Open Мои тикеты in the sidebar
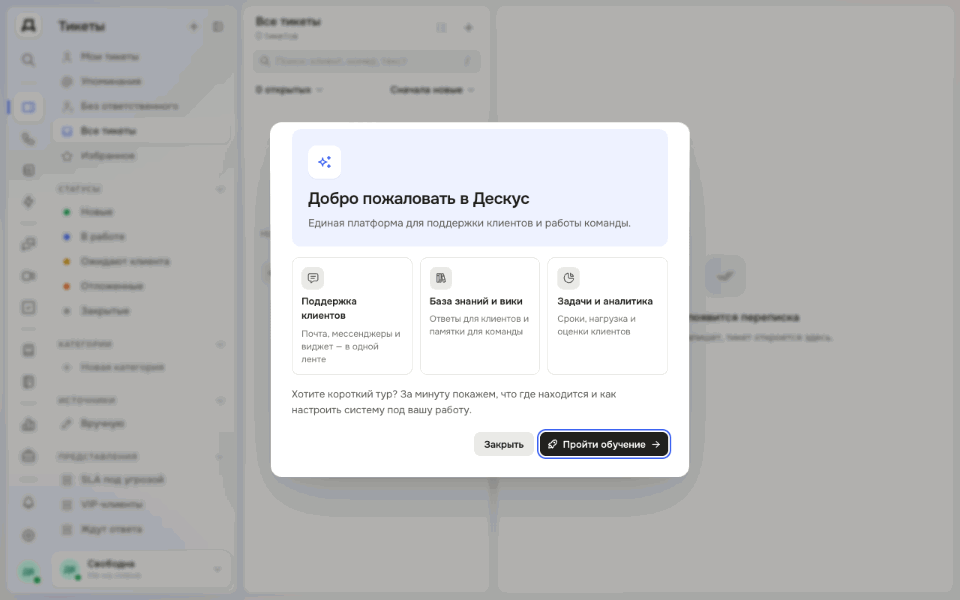 click(141, 57)
